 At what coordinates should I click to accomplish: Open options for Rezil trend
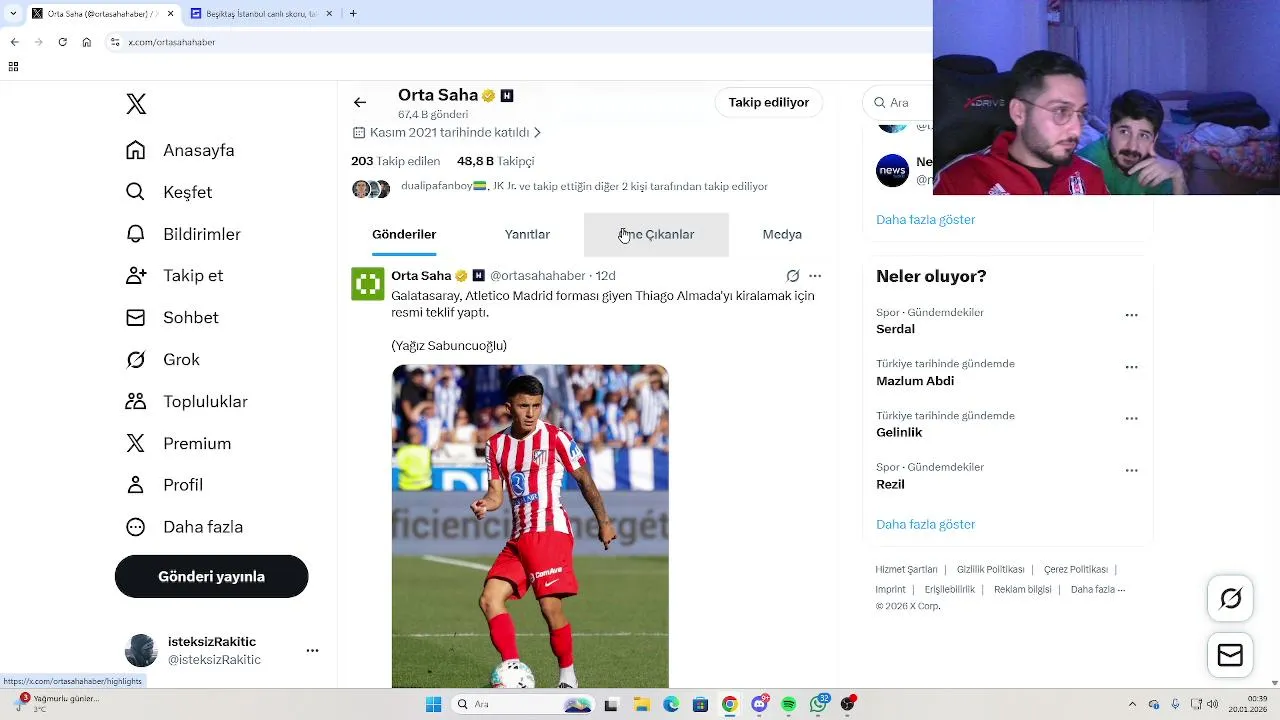pos(1131,470)
